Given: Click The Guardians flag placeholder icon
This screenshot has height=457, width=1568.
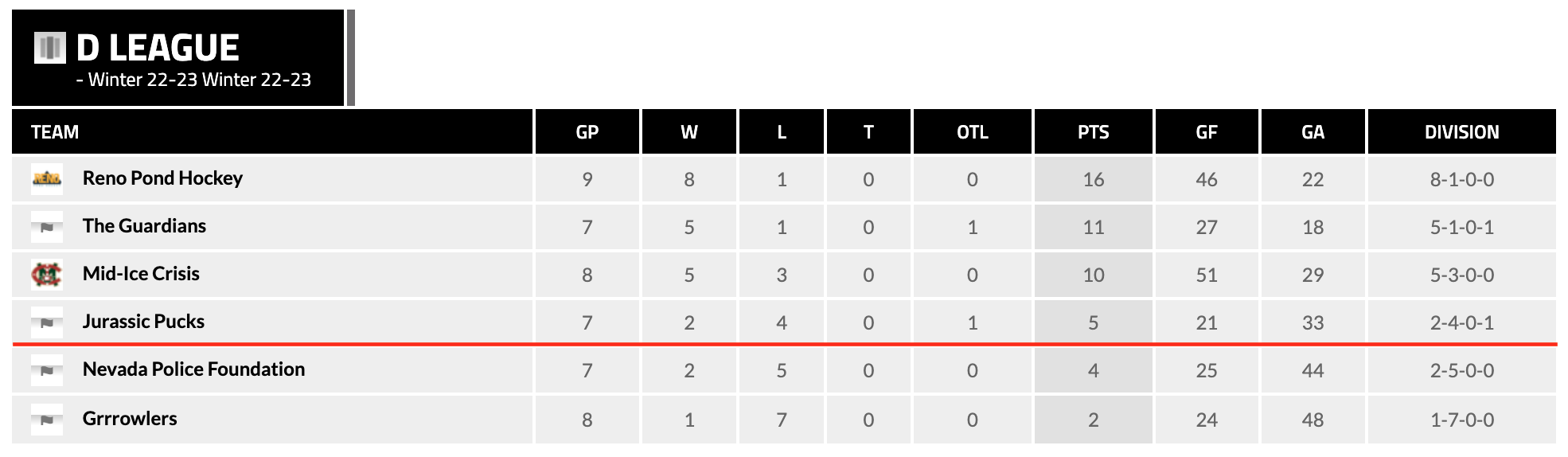Looking at the screenshot, I should point(47,227).
